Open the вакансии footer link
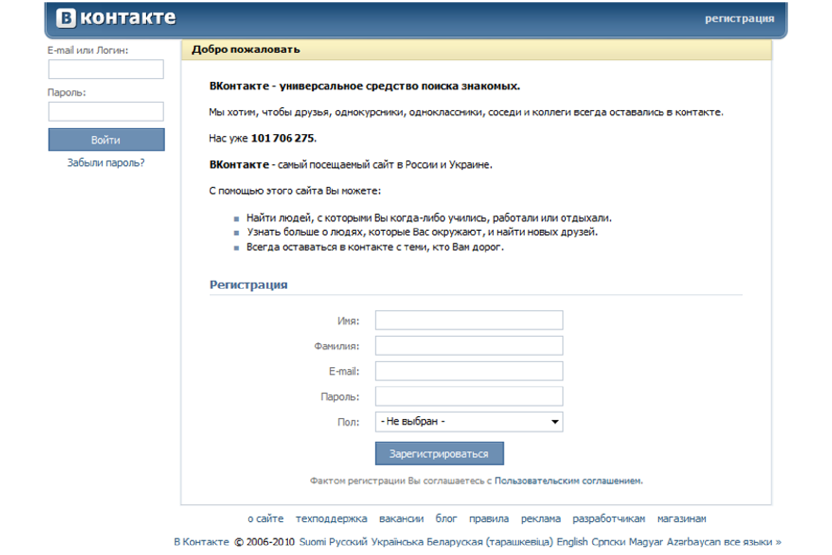832x555 pixels. [401, 518]
